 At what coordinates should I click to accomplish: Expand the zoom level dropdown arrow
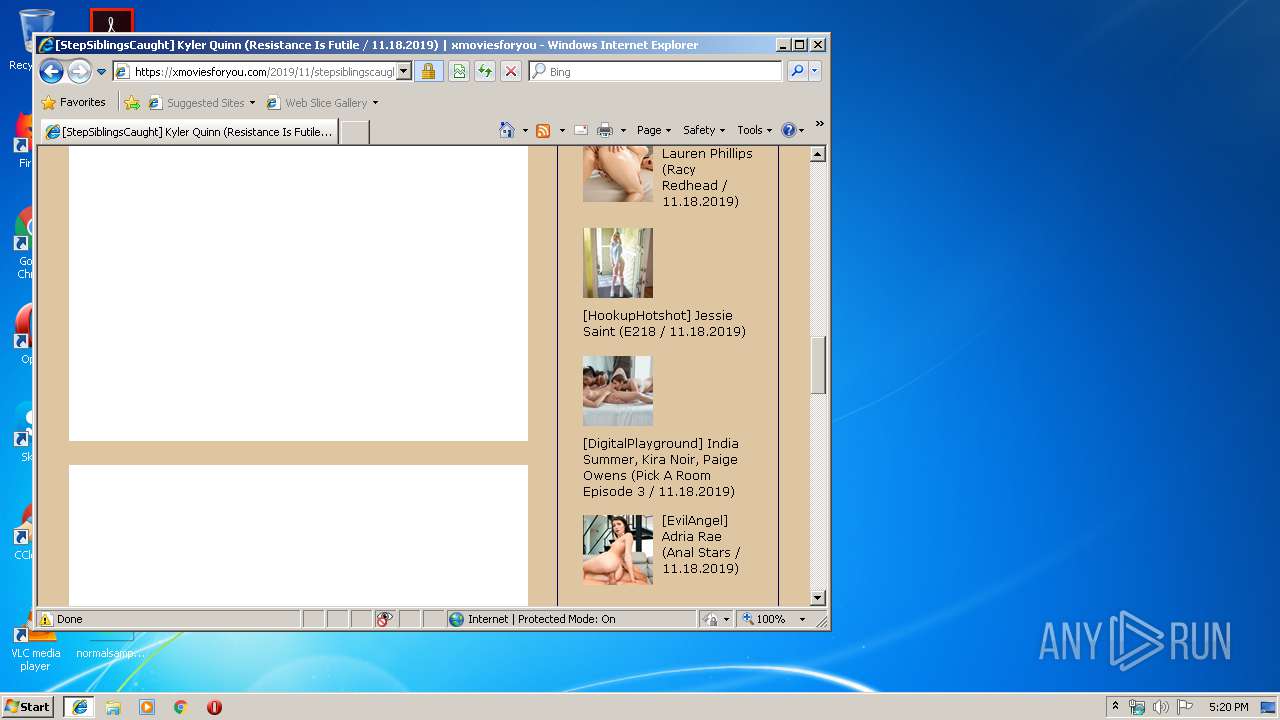click(x=802, y=619)
